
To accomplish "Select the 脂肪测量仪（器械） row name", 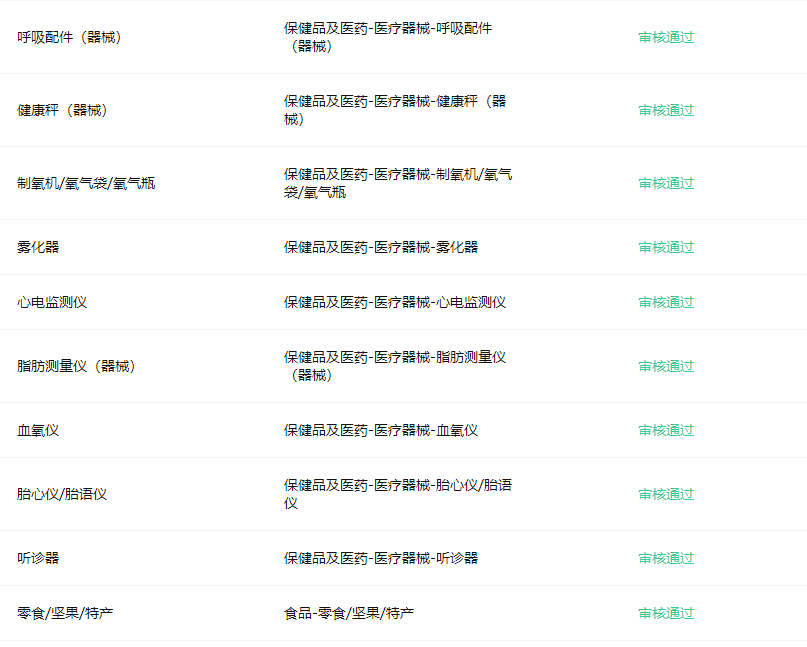I will click(x=76, y=366).
